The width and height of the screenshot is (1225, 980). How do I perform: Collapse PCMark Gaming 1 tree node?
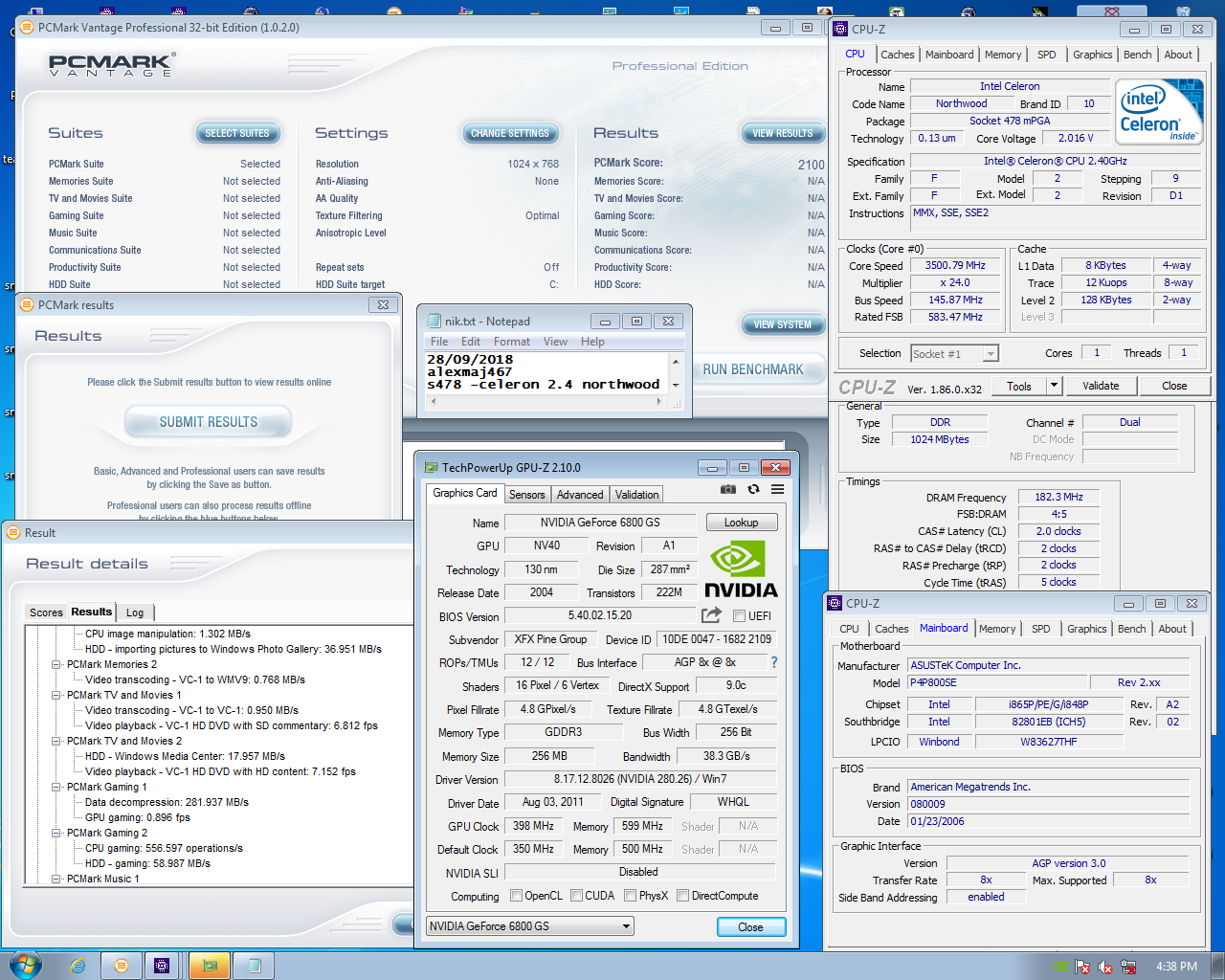pos(56,787)
